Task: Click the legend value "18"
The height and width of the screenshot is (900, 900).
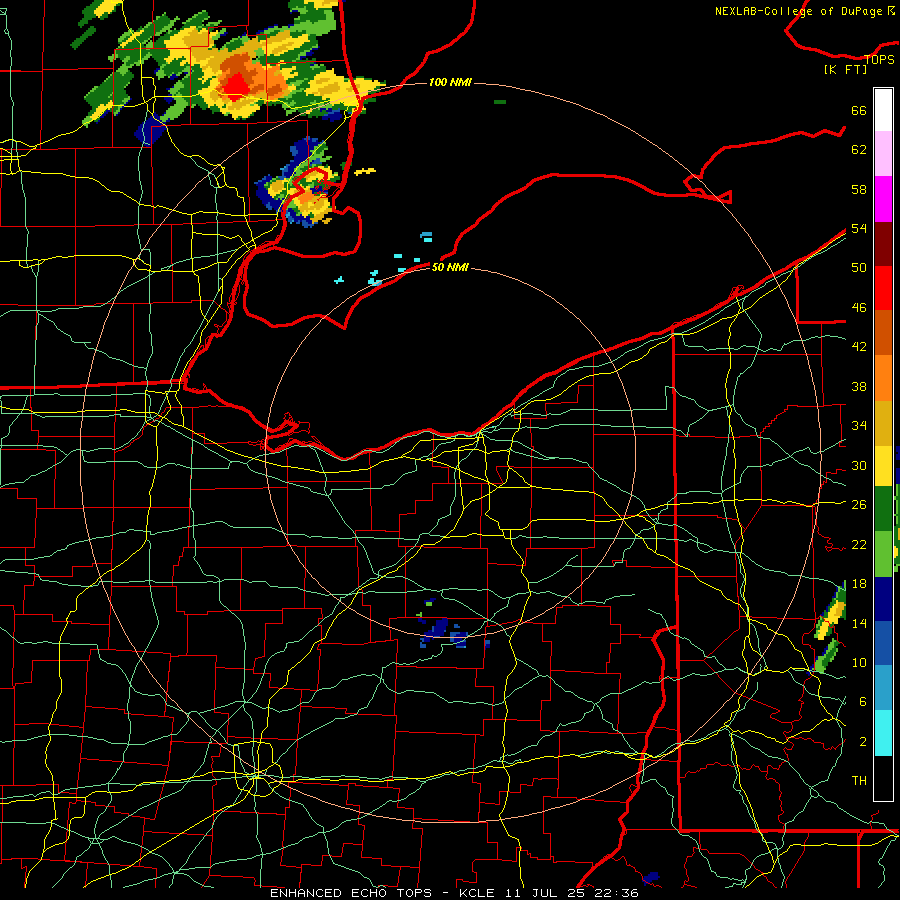Action: tap(859, 584)
